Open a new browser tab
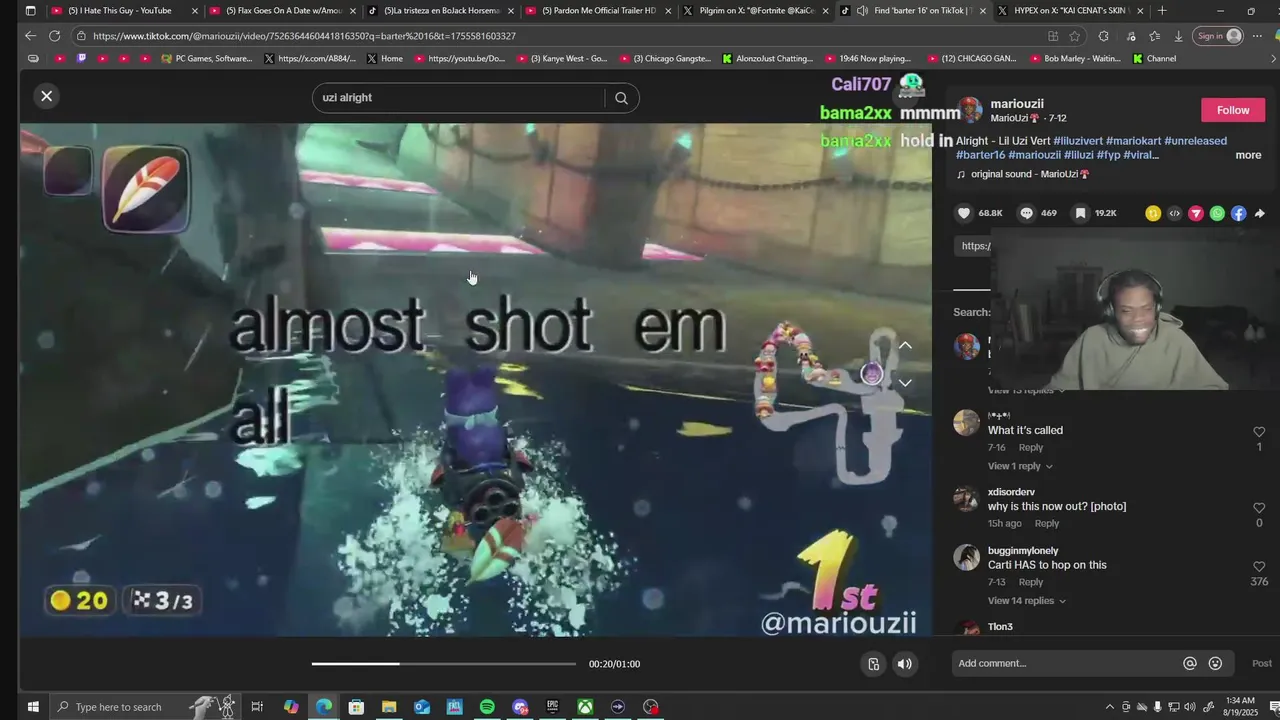Image resolution: width=1280 pixels, height=720 pixels. pyautogui.click(x=1162, y=11)
